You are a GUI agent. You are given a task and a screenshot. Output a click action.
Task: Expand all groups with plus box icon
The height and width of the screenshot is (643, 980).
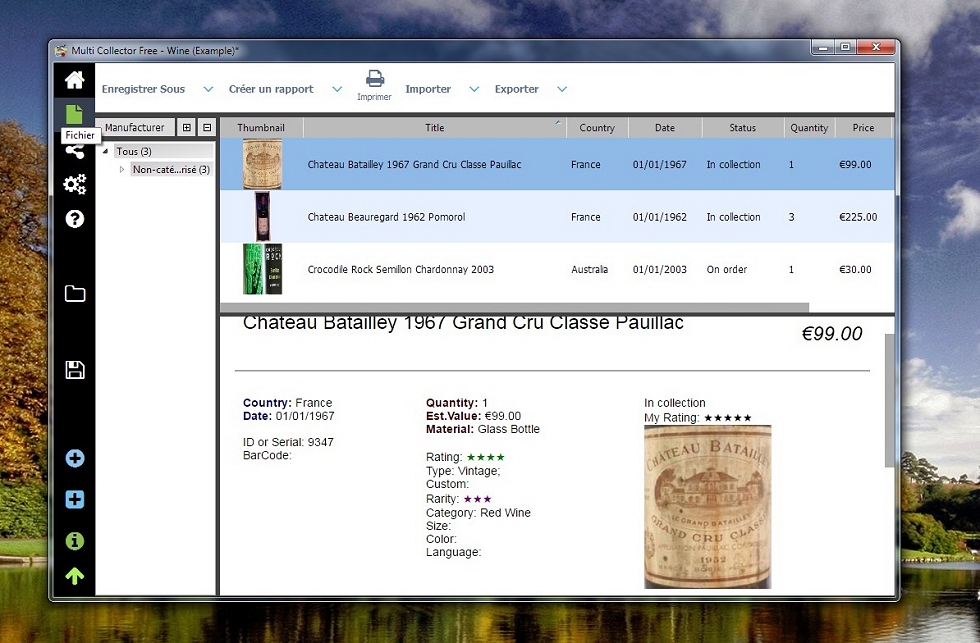tap(186, 127)
